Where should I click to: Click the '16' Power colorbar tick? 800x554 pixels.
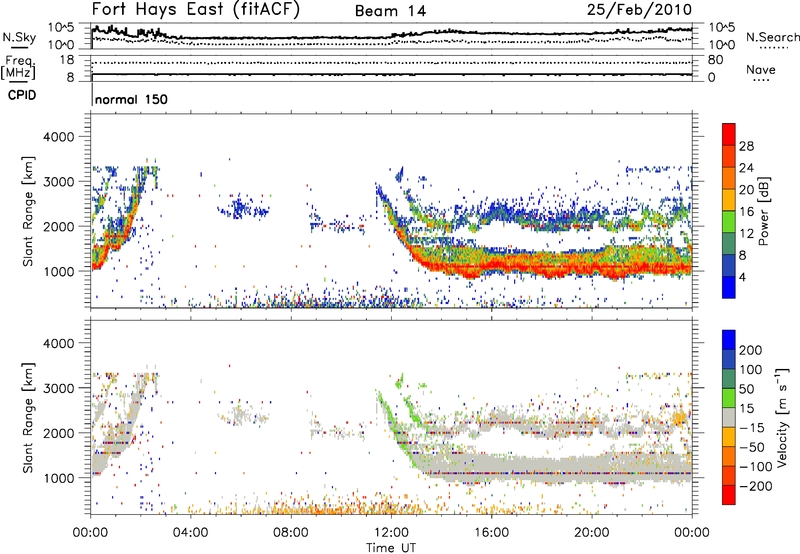click(x=746, y=212)
